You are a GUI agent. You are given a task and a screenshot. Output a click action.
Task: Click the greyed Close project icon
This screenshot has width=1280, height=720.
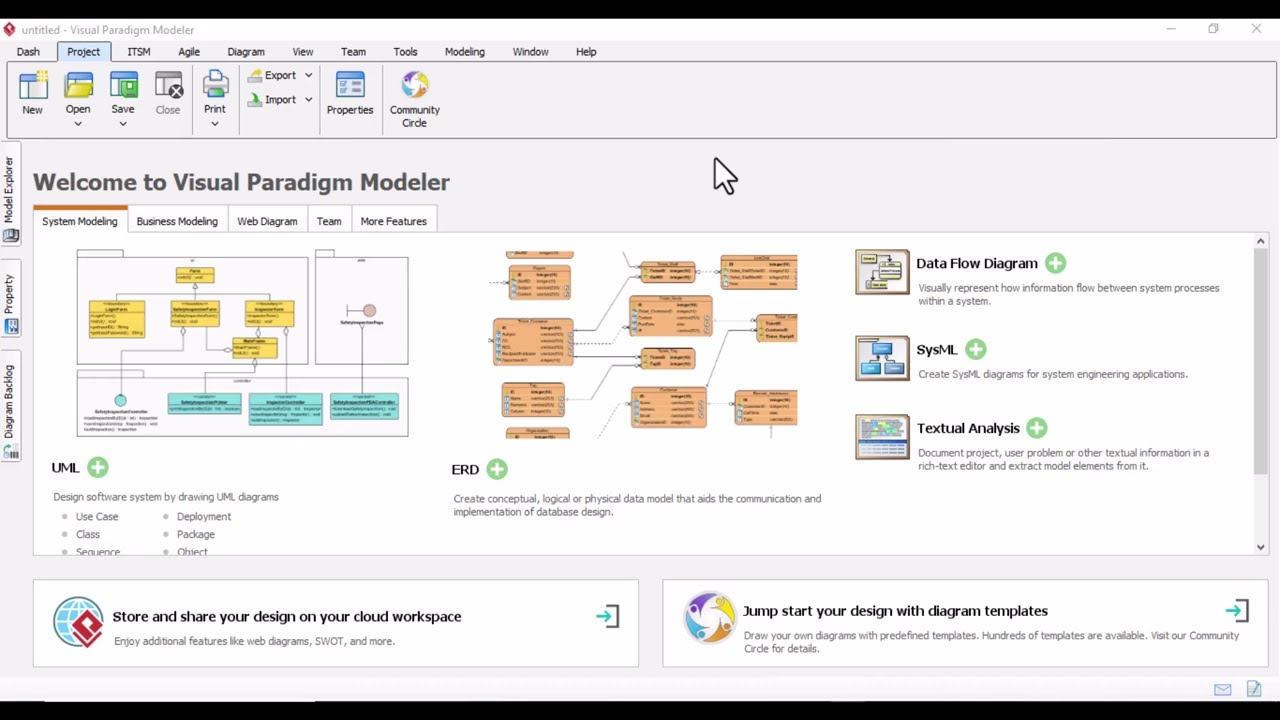[168, 86]
